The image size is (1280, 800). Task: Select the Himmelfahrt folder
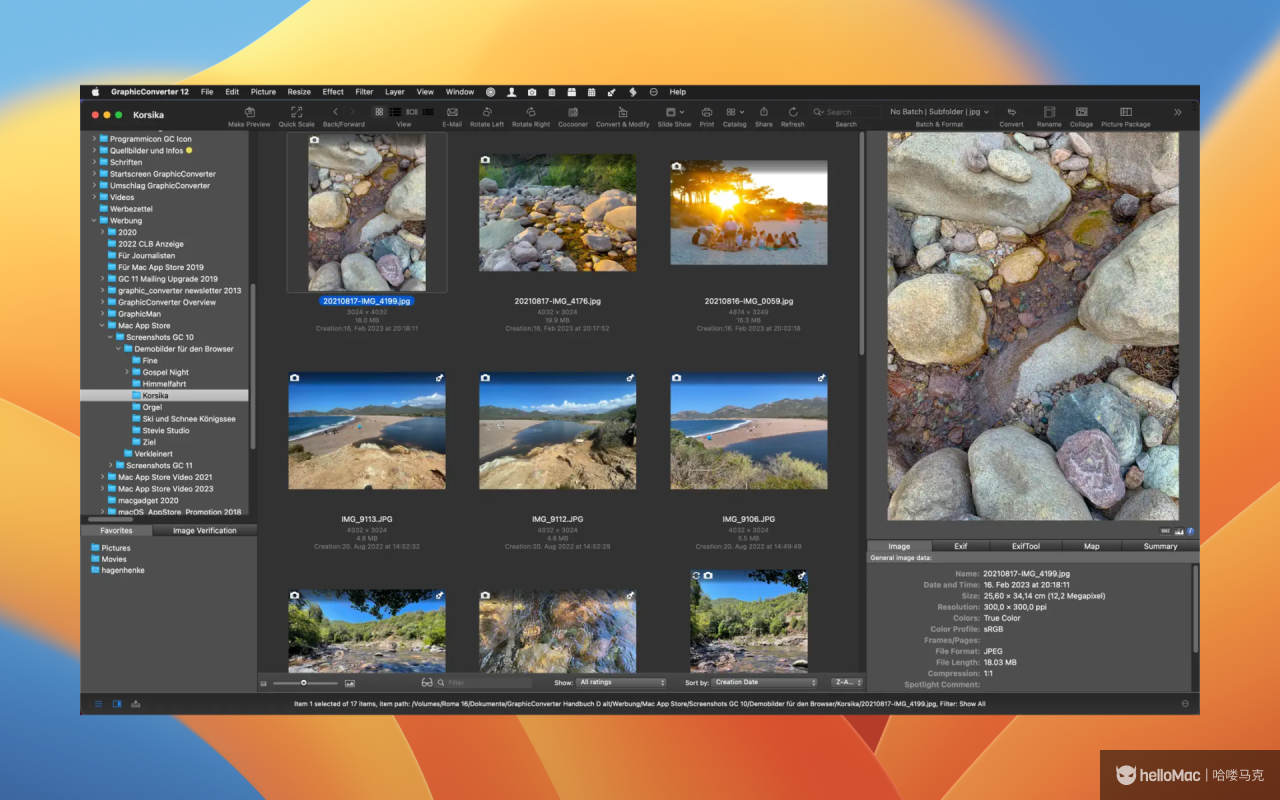164,384
